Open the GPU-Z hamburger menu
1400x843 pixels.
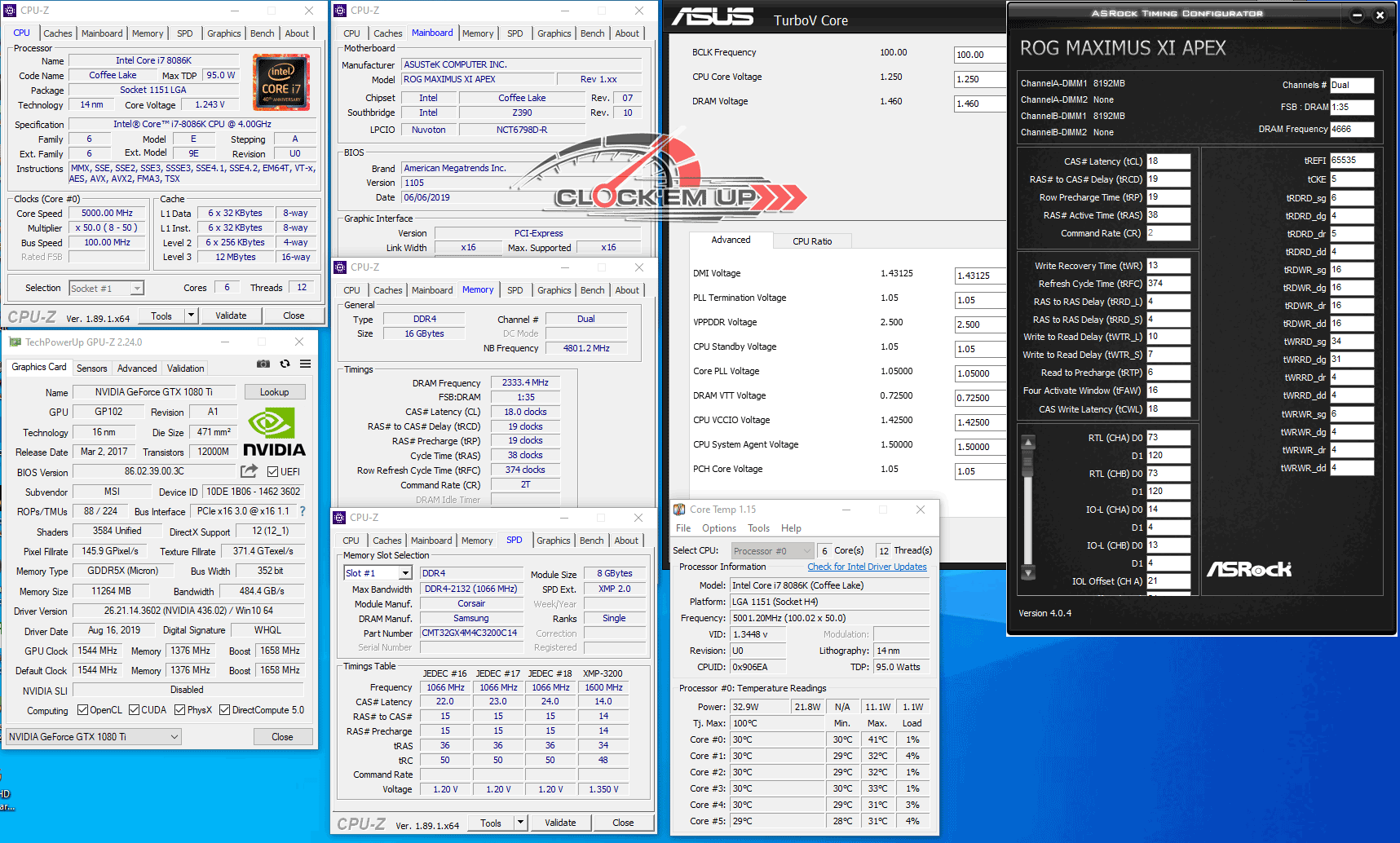click(305, 364)
